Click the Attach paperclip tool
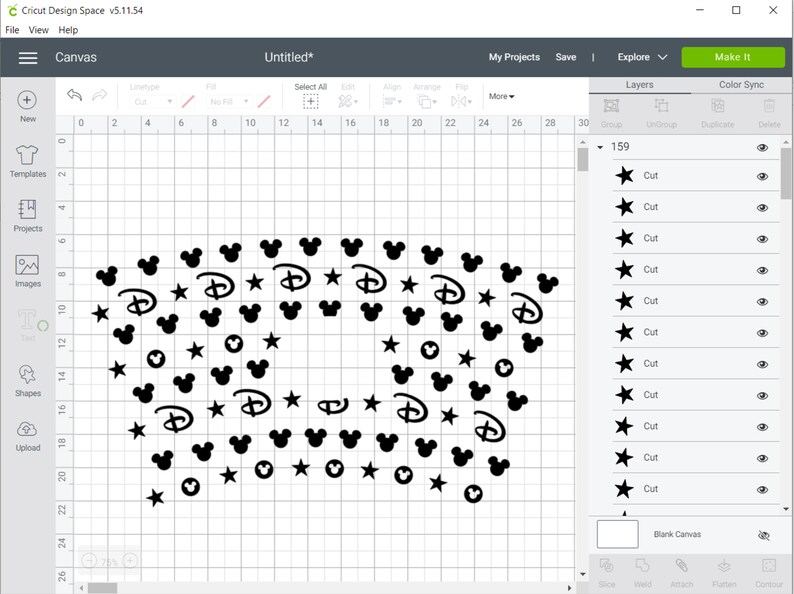The width and height of the screenshot is (794, 594). click(682, 573)
